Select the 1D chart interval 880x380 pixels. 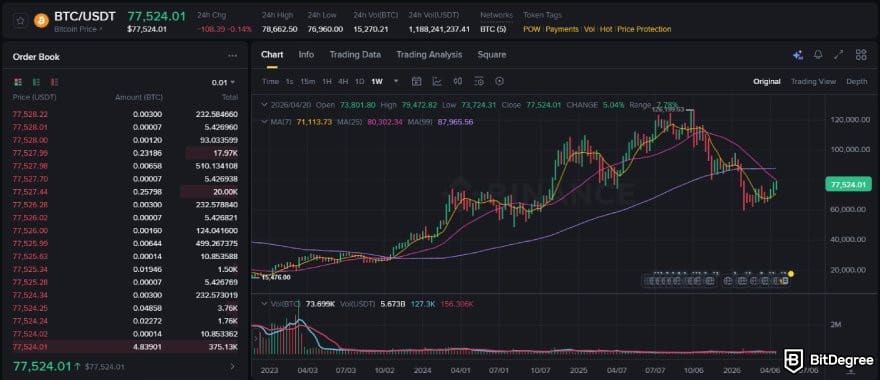pyautogui.click(x=360, y=81)
